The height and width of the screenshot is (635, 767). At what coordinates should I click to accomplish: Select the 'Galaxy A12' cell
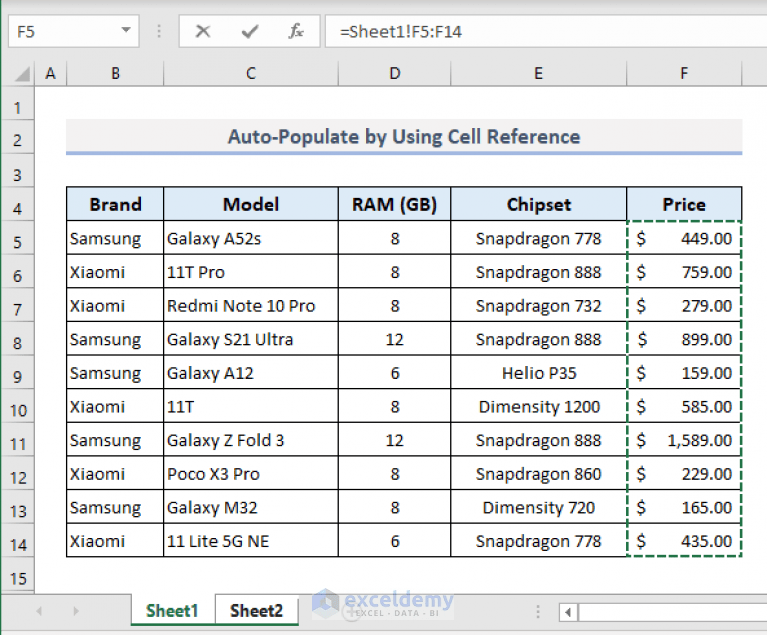[x=251, y=373]
